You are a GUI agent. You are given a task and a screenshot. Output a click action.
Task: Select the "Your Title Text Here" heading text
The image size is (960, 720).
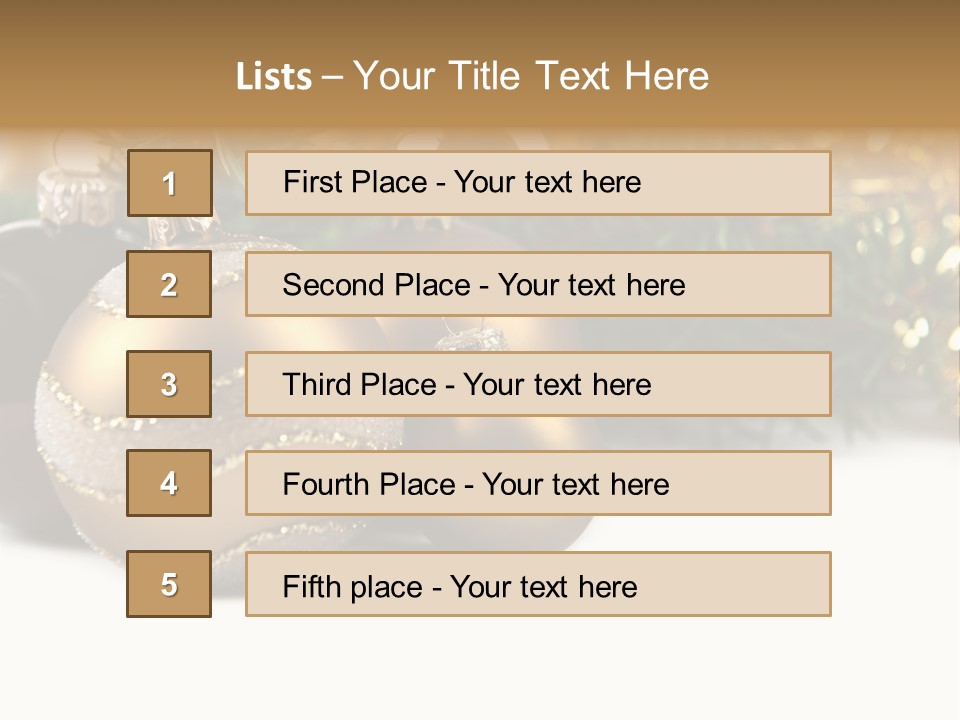[531, 76]
